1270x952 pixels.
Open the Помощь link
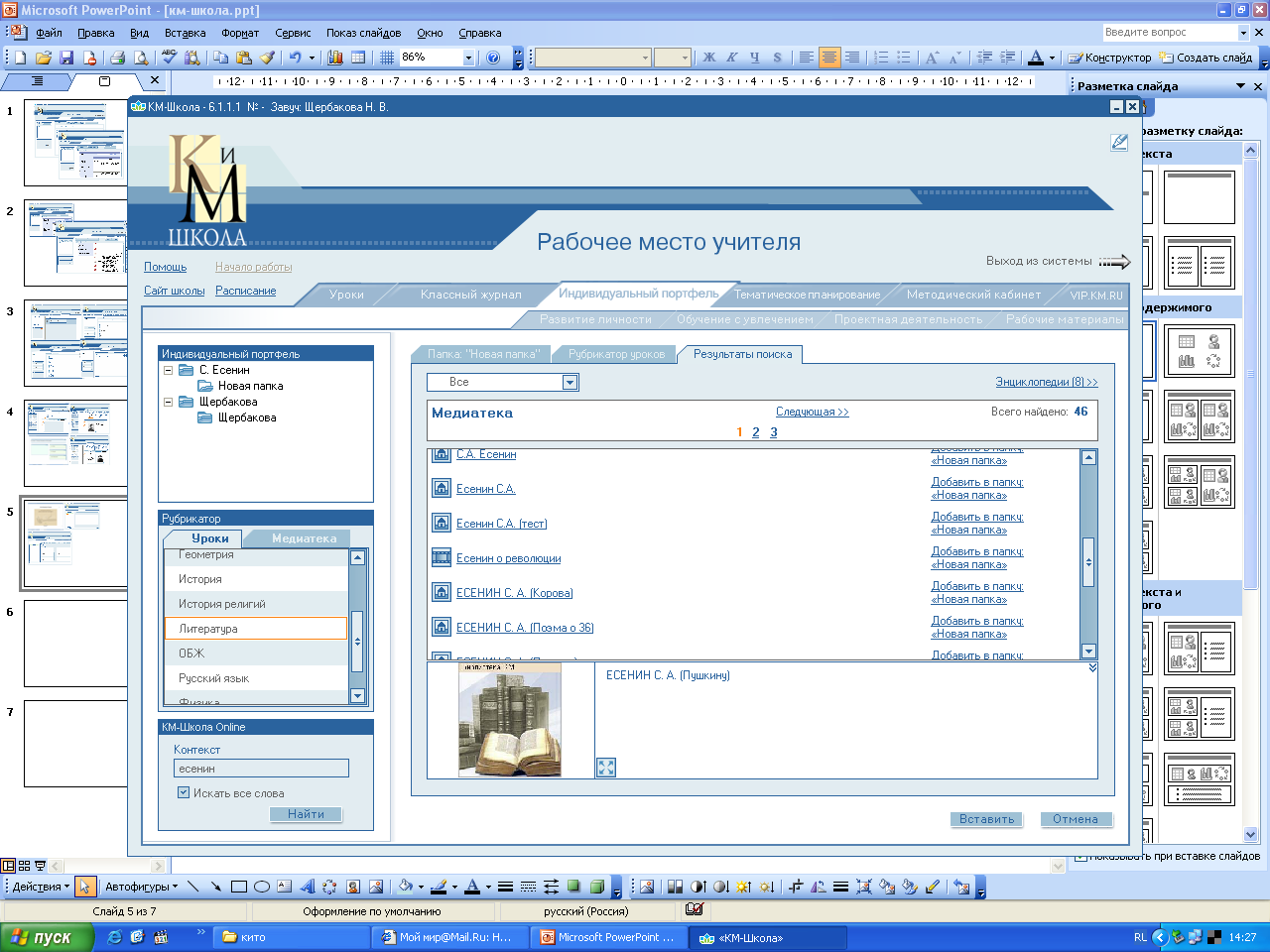pos(165,267)
